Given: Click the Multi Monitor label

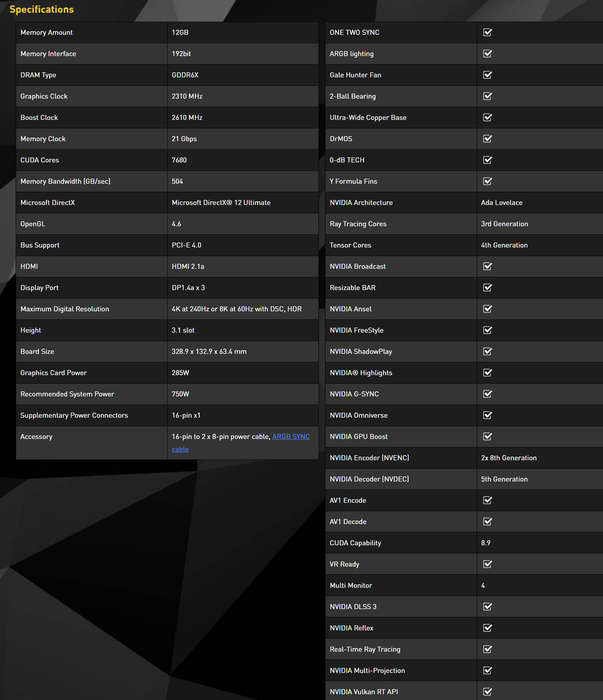Looking at the screenshot, I should 351,585.
